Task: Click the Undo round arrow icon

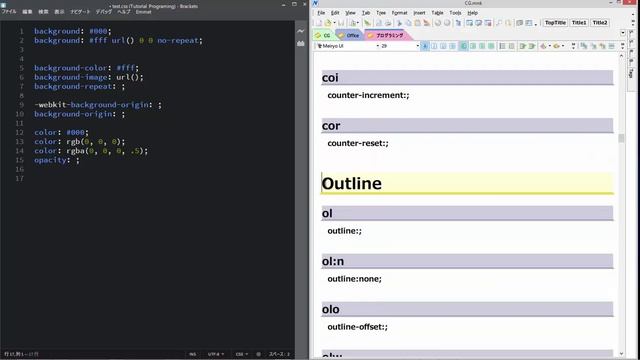Action: point(438,23)
